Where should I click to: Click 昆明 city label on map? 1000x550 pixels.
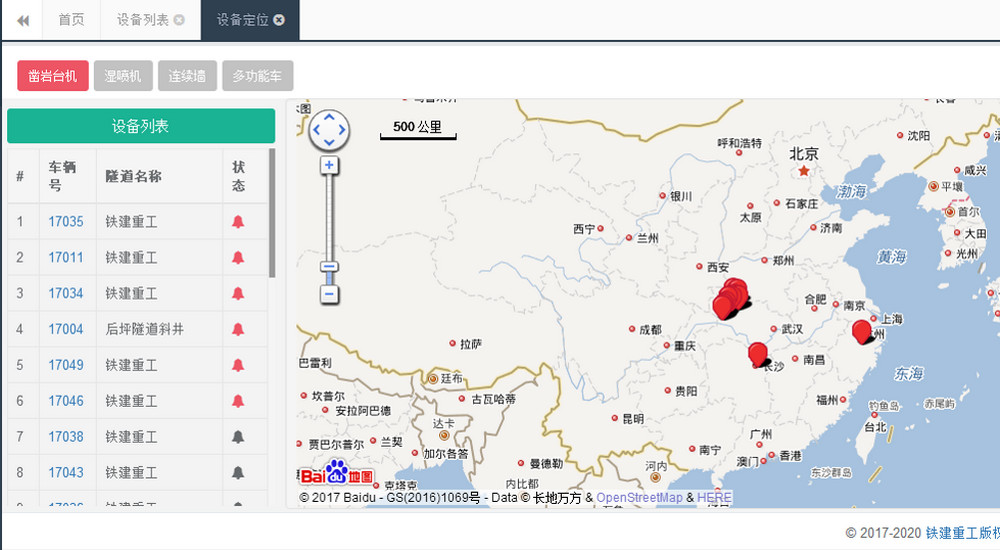[633, 419]
